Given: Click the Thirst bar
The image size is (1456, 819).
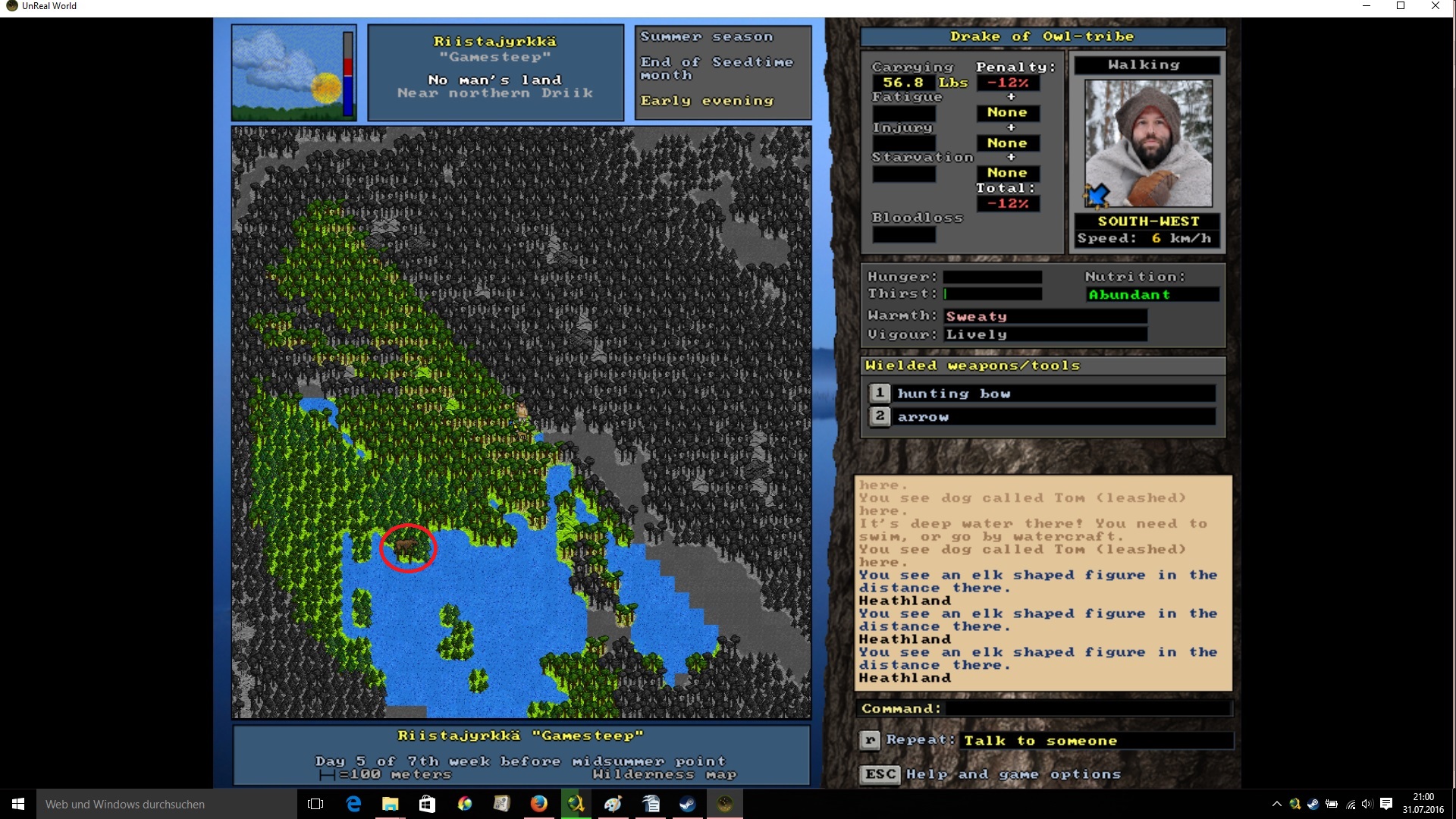Looking at the screenshot, I should pos(992,293).
